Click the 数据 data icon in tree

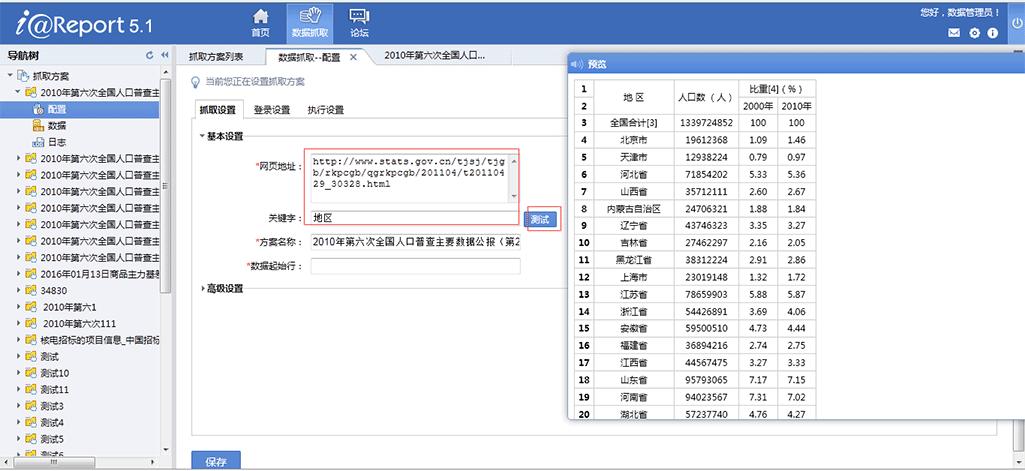click(38, 125)
